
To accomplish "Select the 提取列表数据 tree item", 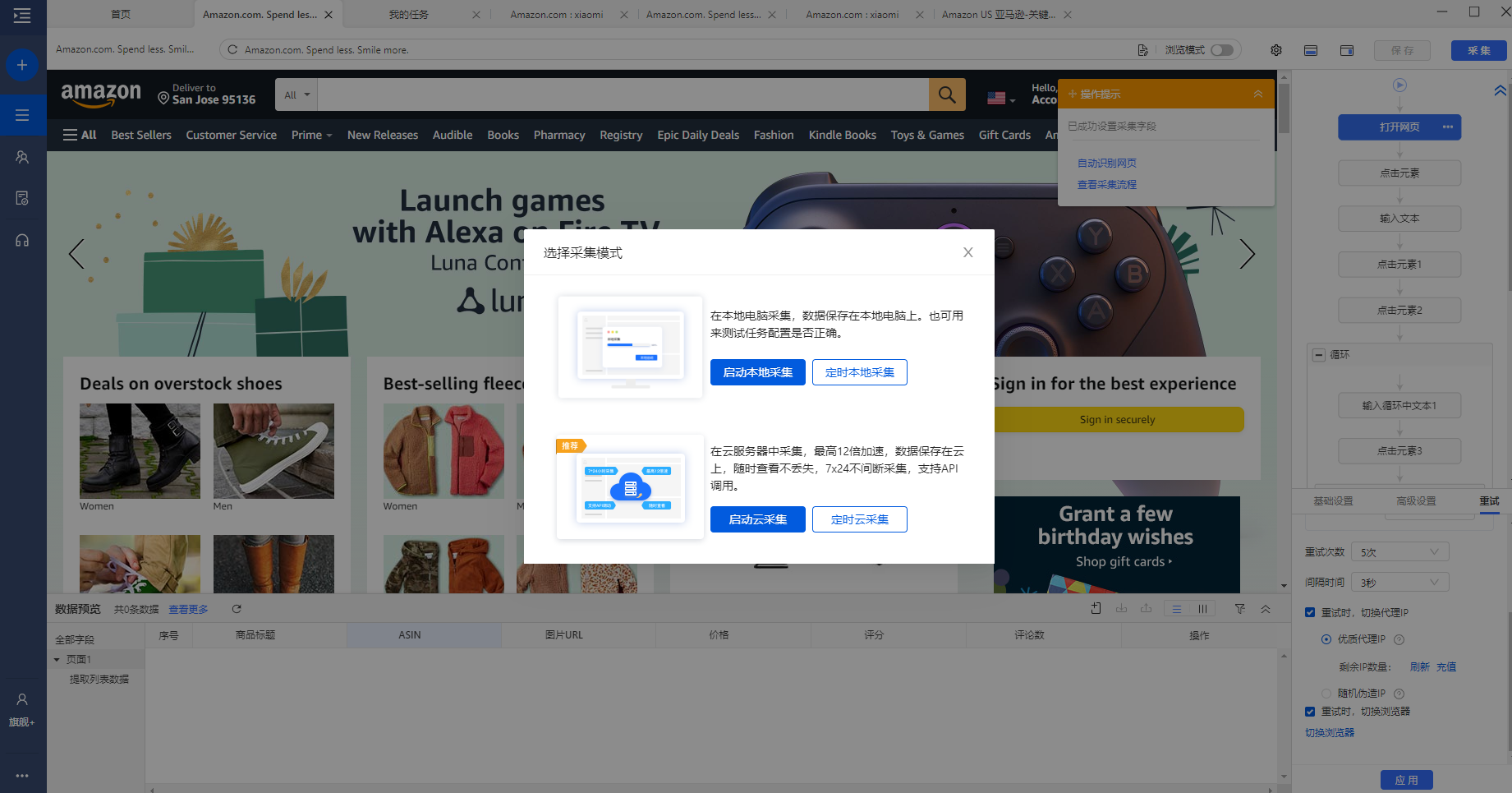I will tap(99, 680).
